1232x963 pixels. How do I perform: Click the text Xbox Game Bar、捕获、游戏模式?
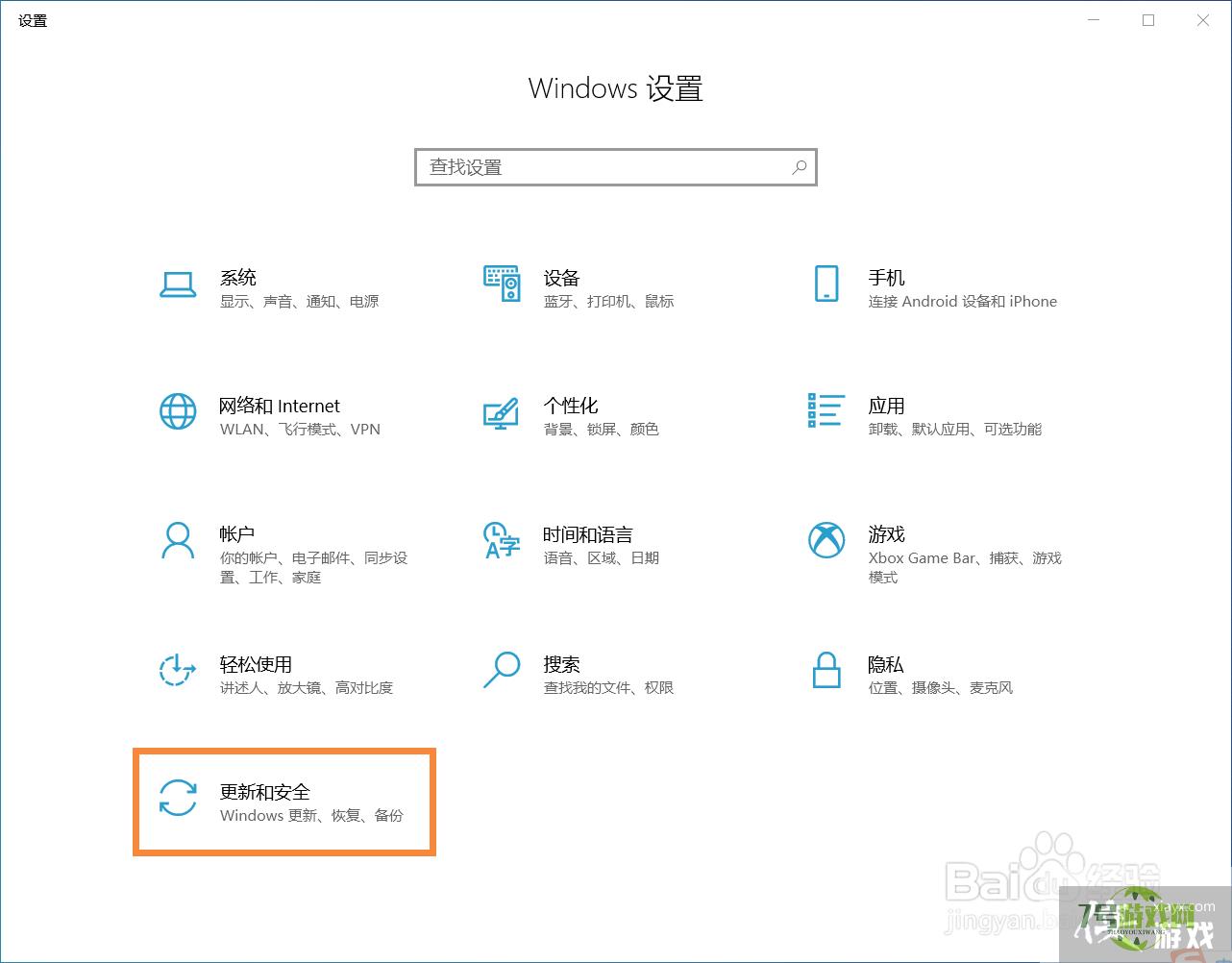pos(965,567)
